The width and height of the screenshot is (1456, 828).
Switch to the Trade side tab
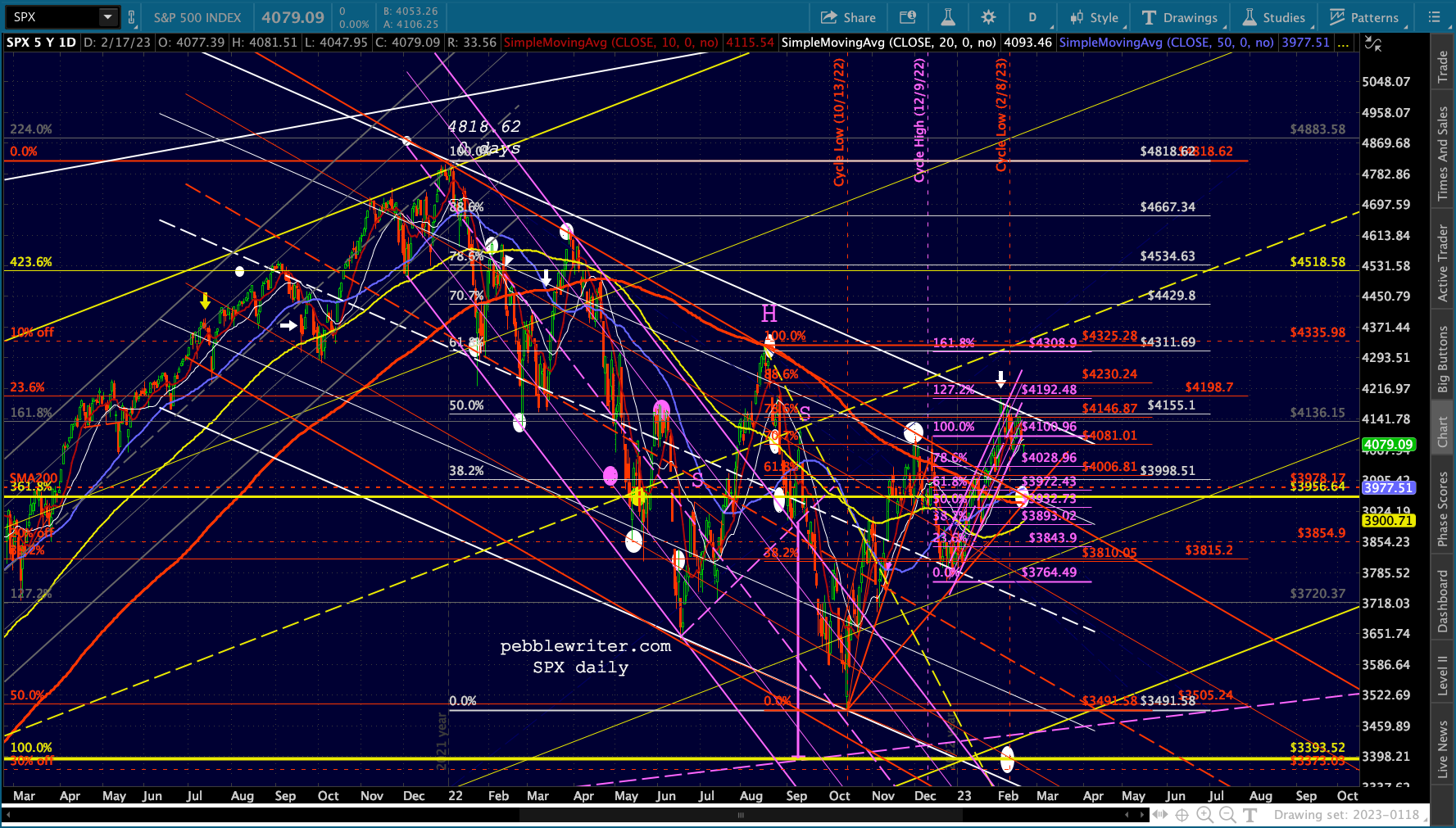click(1443, 67)
